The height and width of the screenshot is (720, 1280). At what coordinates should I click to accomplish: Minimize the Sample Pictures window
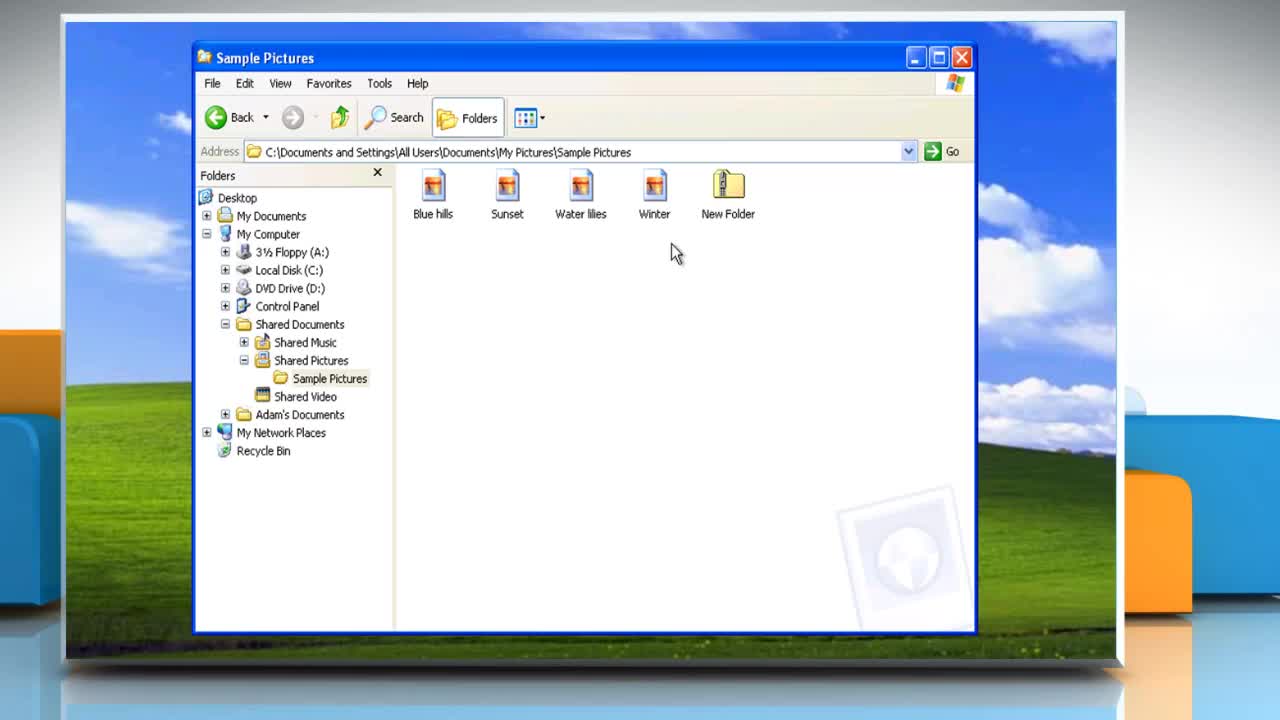[916, 57]
